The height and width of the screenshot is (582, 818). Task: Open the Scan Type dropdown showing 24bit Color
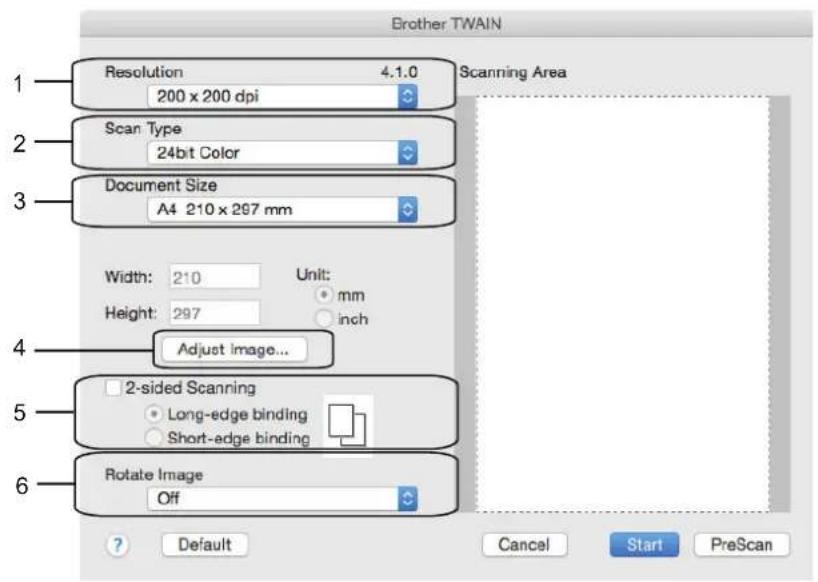(x=282, y=153)
